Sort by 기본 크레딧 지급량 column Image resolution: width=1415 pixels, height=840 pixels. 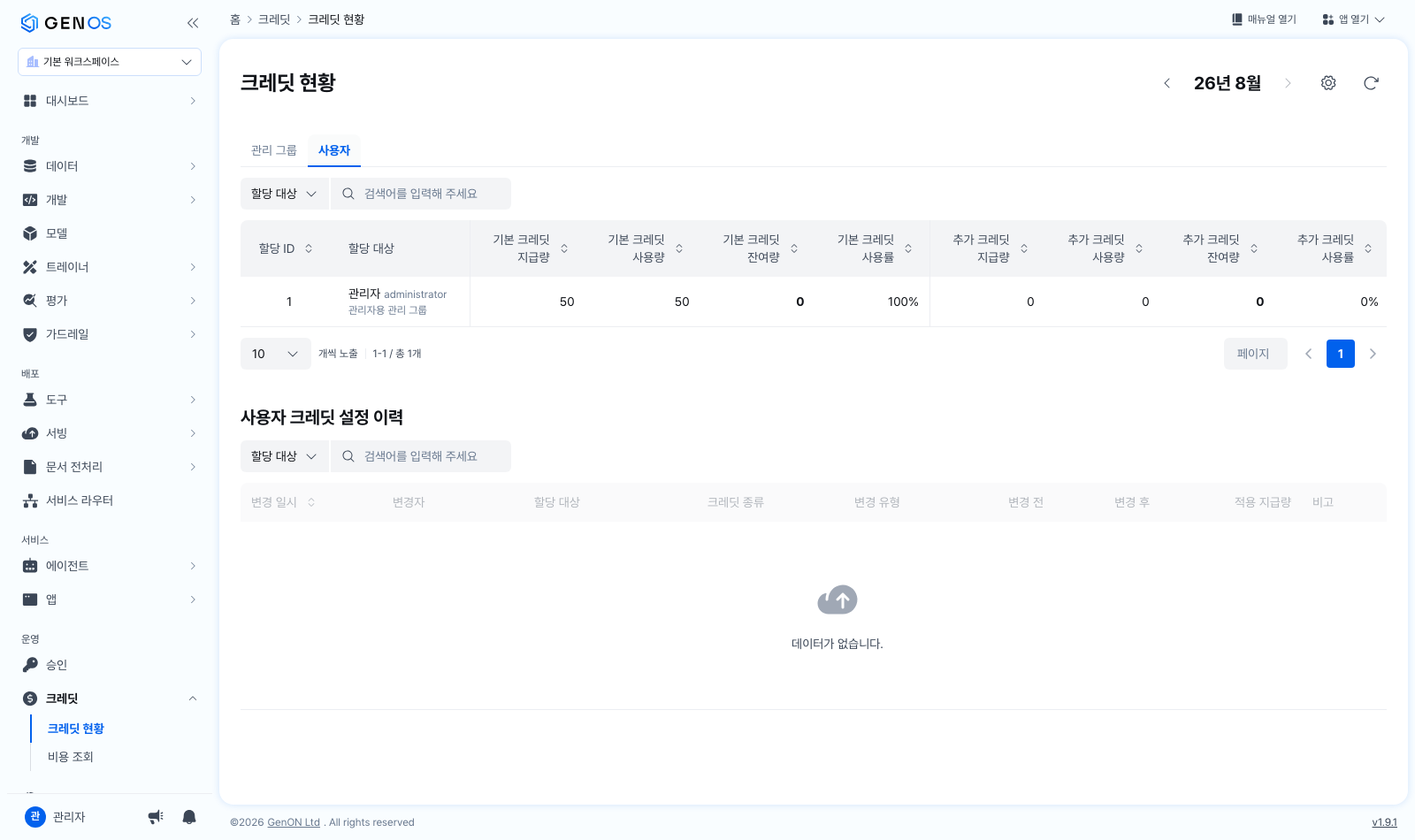coord(530,248)
